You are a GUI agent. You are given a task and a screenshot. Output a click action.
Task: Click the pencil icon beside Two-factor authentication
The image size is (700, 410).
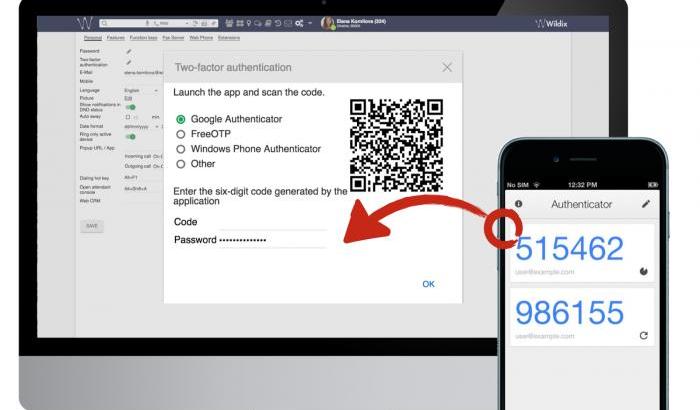point(128,62)
